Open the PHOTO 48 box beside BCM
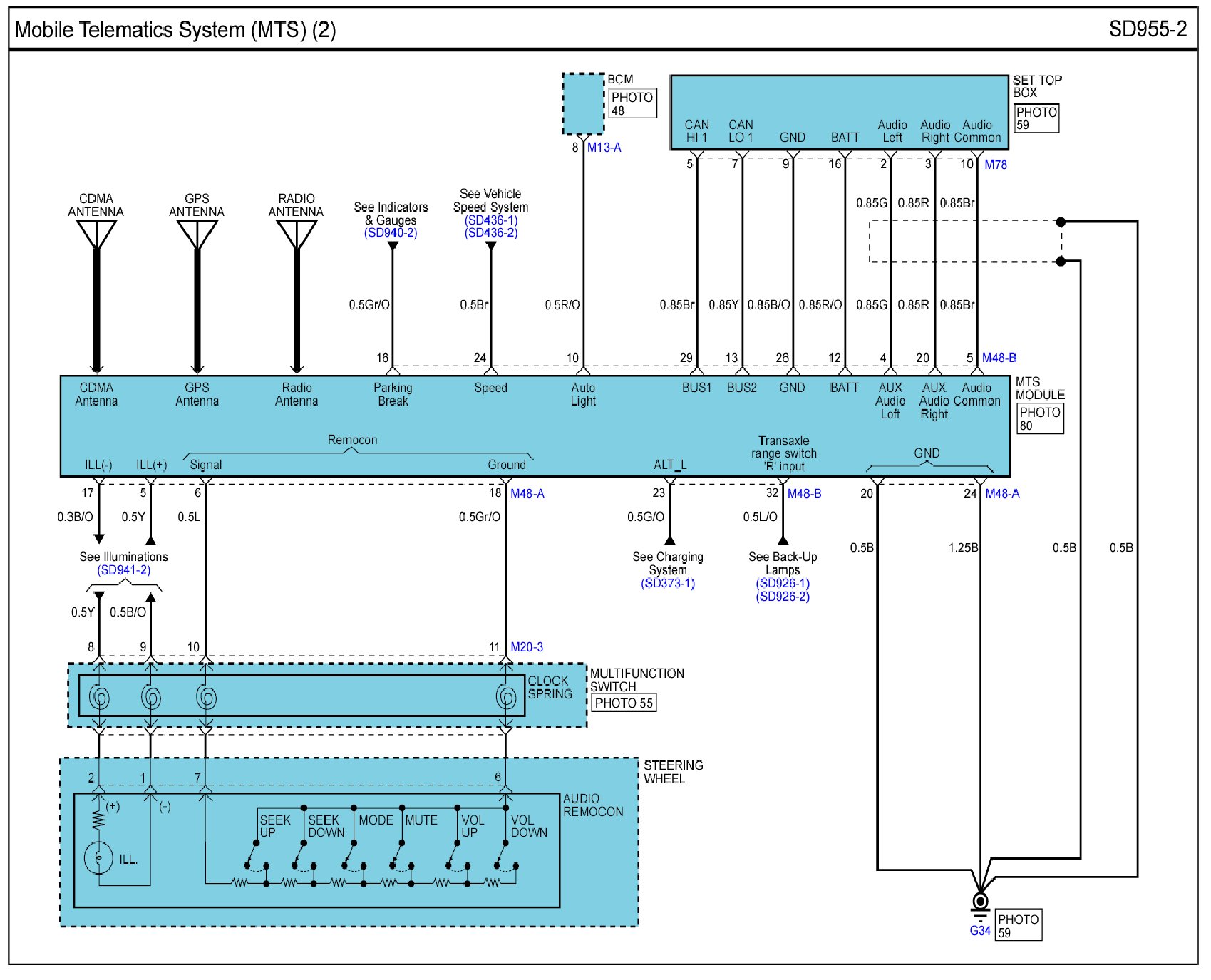 click(x=632, y=104)
